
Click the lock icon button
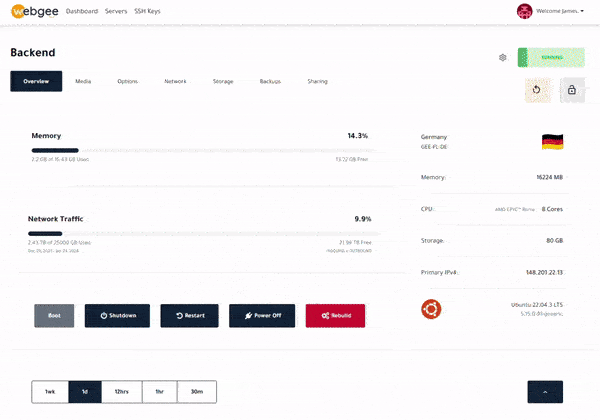(572, 90)
